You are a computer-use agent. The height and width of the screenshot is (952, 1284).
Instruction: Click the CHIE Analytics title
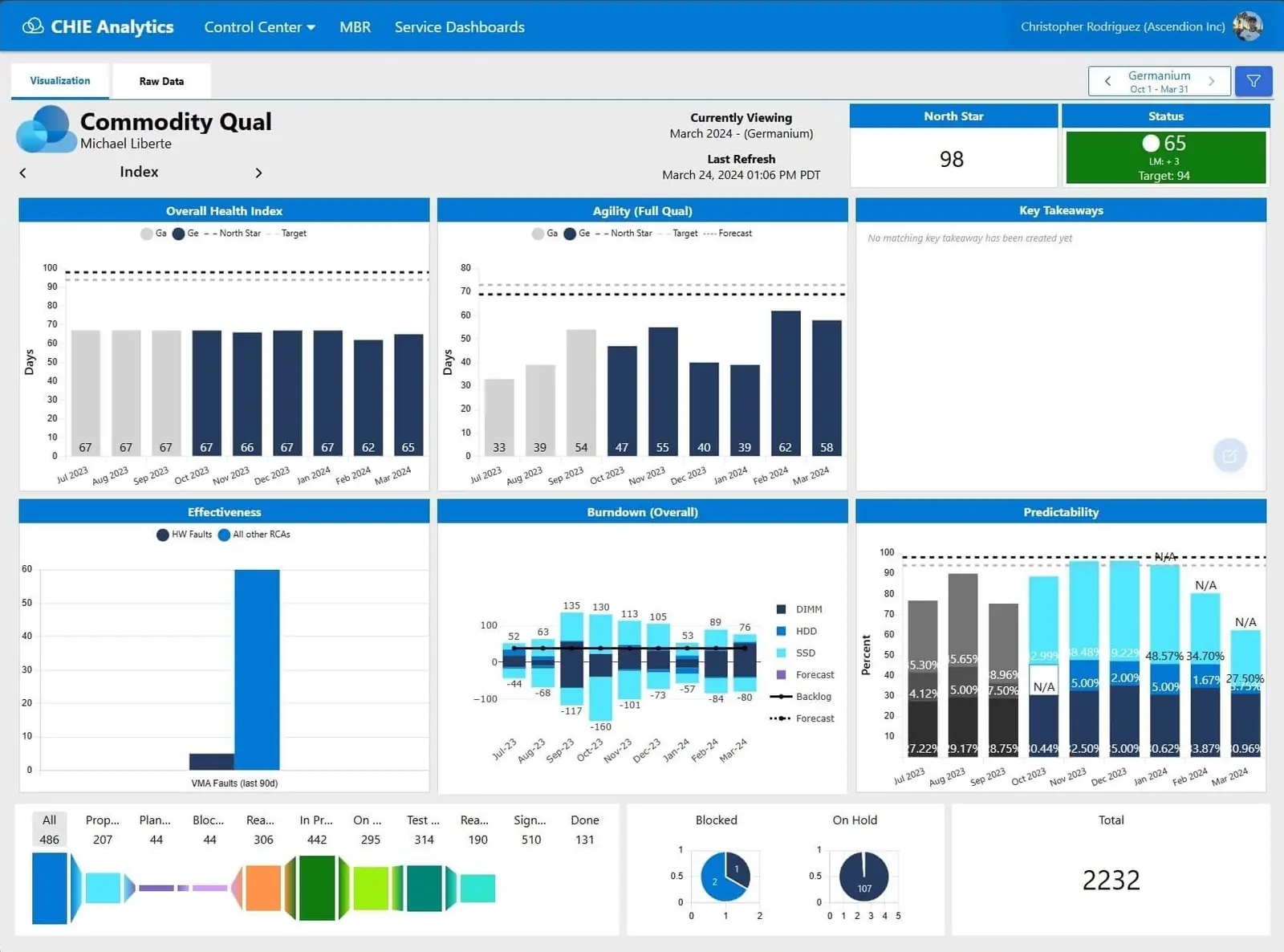(x=112, y=26)
